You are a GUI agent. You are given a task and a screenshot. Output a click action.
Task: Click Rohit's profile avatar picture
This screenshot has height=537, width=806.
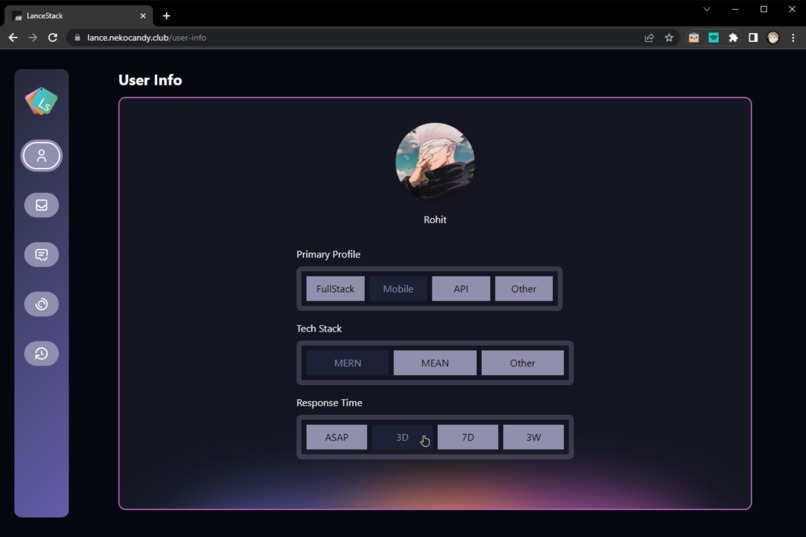pyautogui.click(x=435, y=162)
